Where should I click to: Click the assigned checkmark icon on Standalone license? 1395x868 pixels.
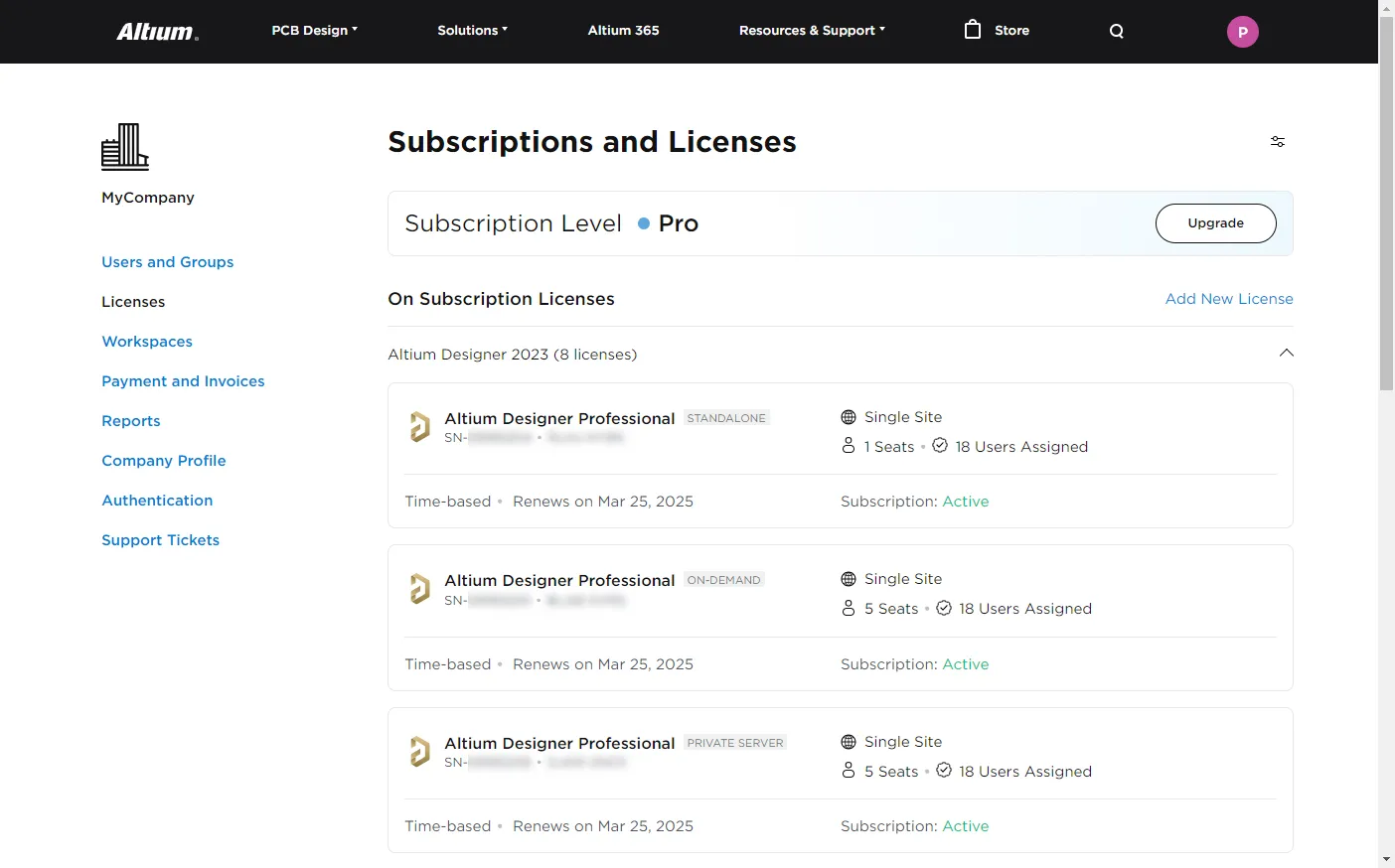(x=940, y=446)
